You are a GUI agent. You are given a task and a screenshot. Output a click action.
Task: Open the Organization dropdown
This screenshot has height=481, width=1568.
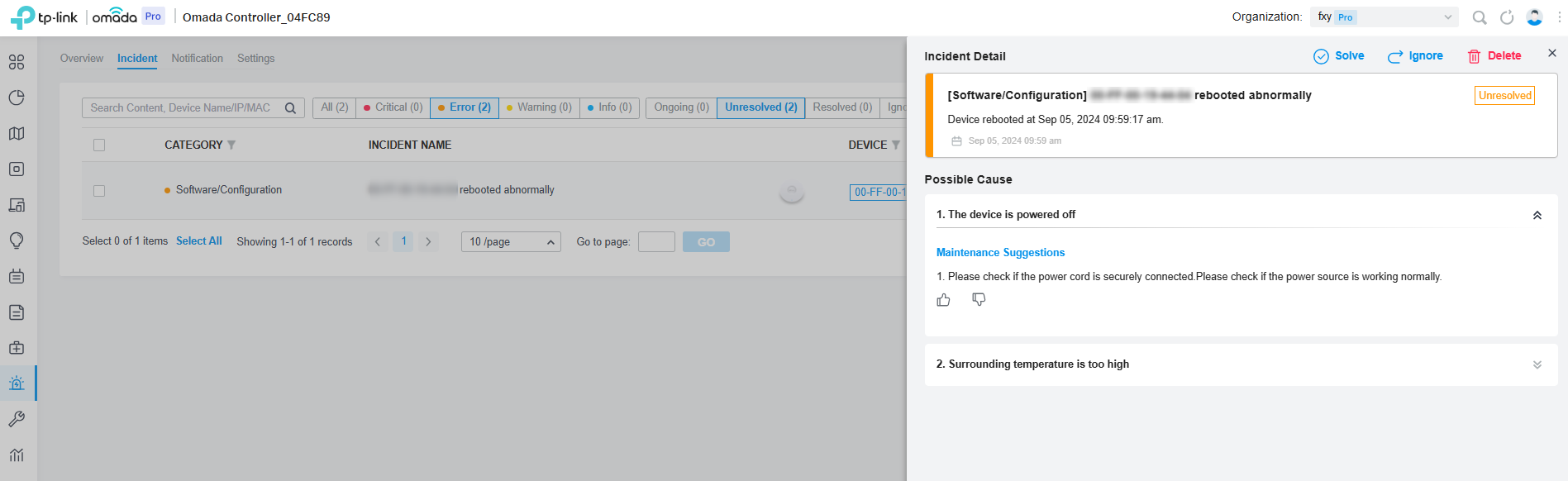1385,17
